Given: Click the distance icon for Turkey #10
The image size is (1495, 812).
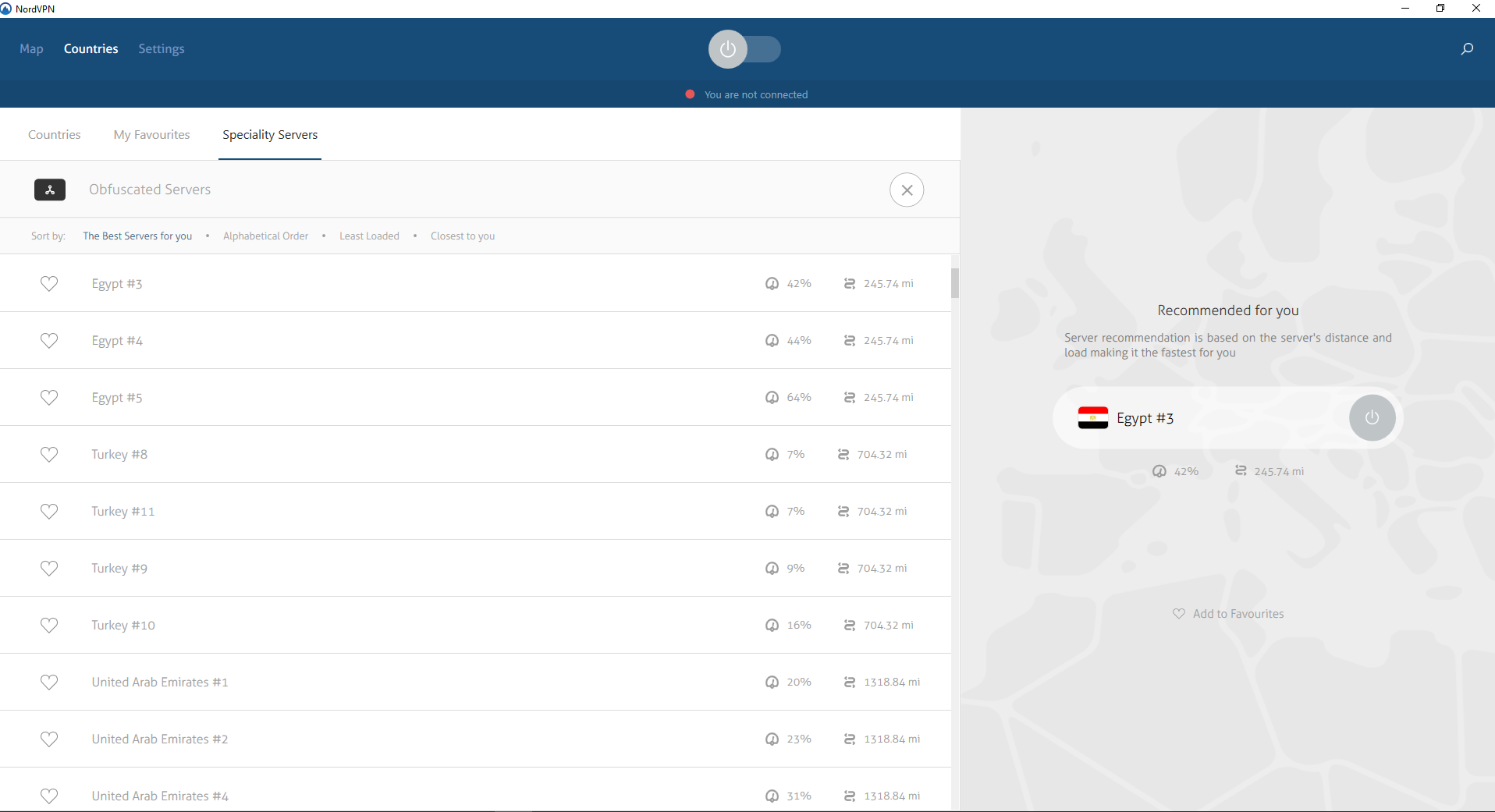Looking at the screenshot, I should (x=850, y=626).
